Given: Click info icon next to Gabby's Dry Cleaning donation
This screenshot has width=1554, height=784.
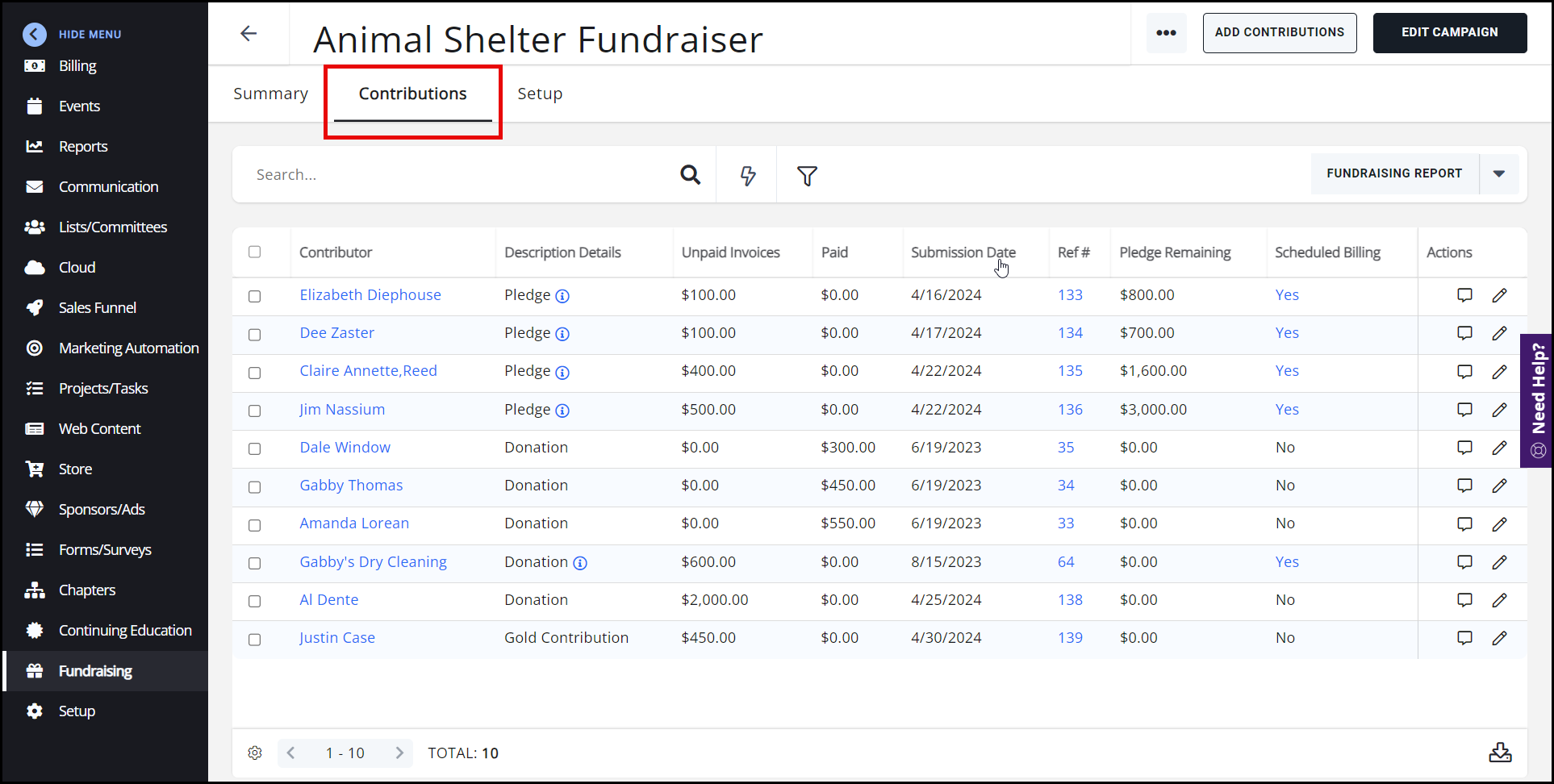Looking at the screenshot, I should 580,563.
